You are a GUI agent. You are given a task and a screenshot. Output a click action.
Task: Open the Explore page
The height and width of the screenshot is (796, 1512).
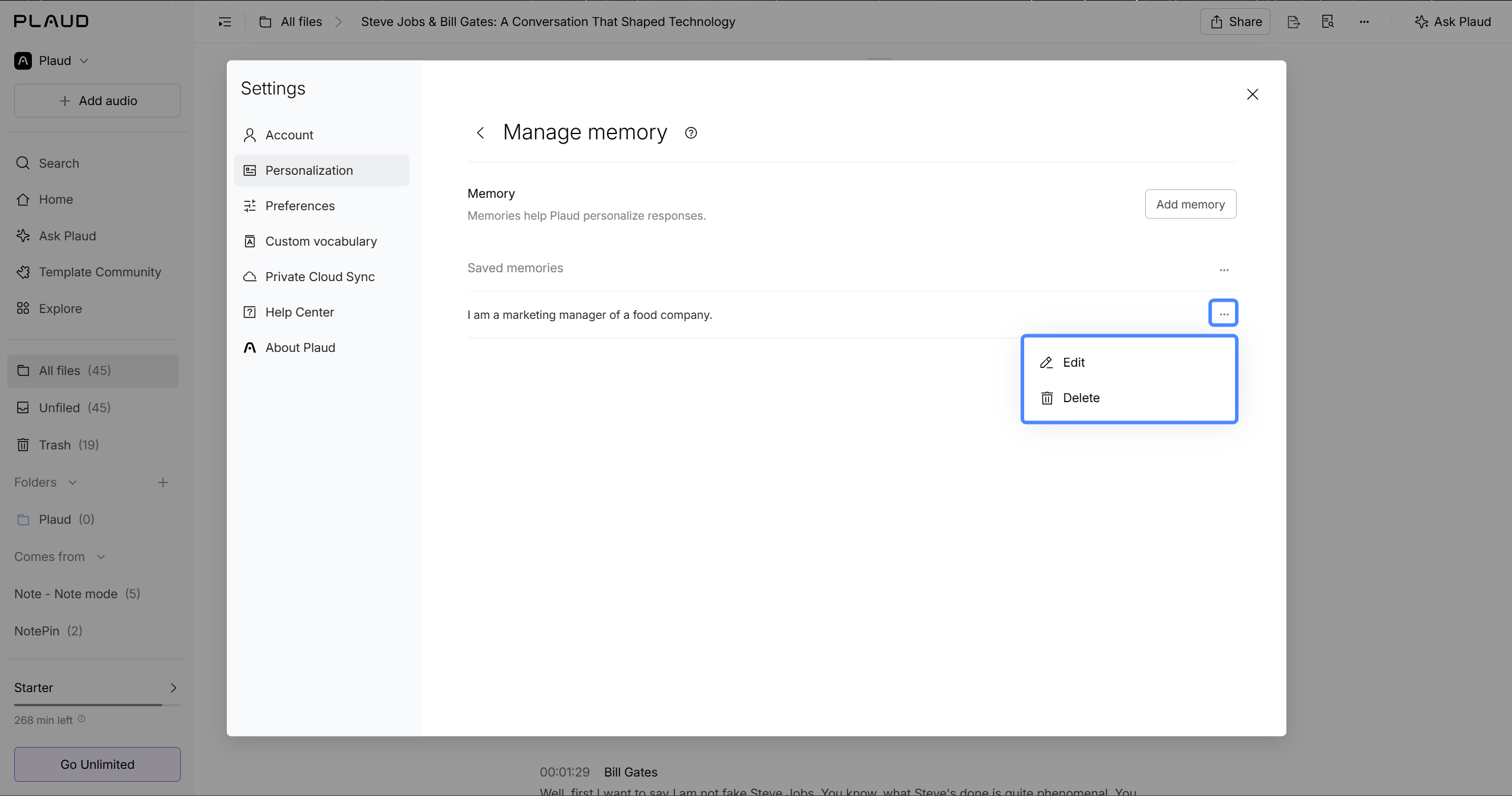tap(48, 309)
